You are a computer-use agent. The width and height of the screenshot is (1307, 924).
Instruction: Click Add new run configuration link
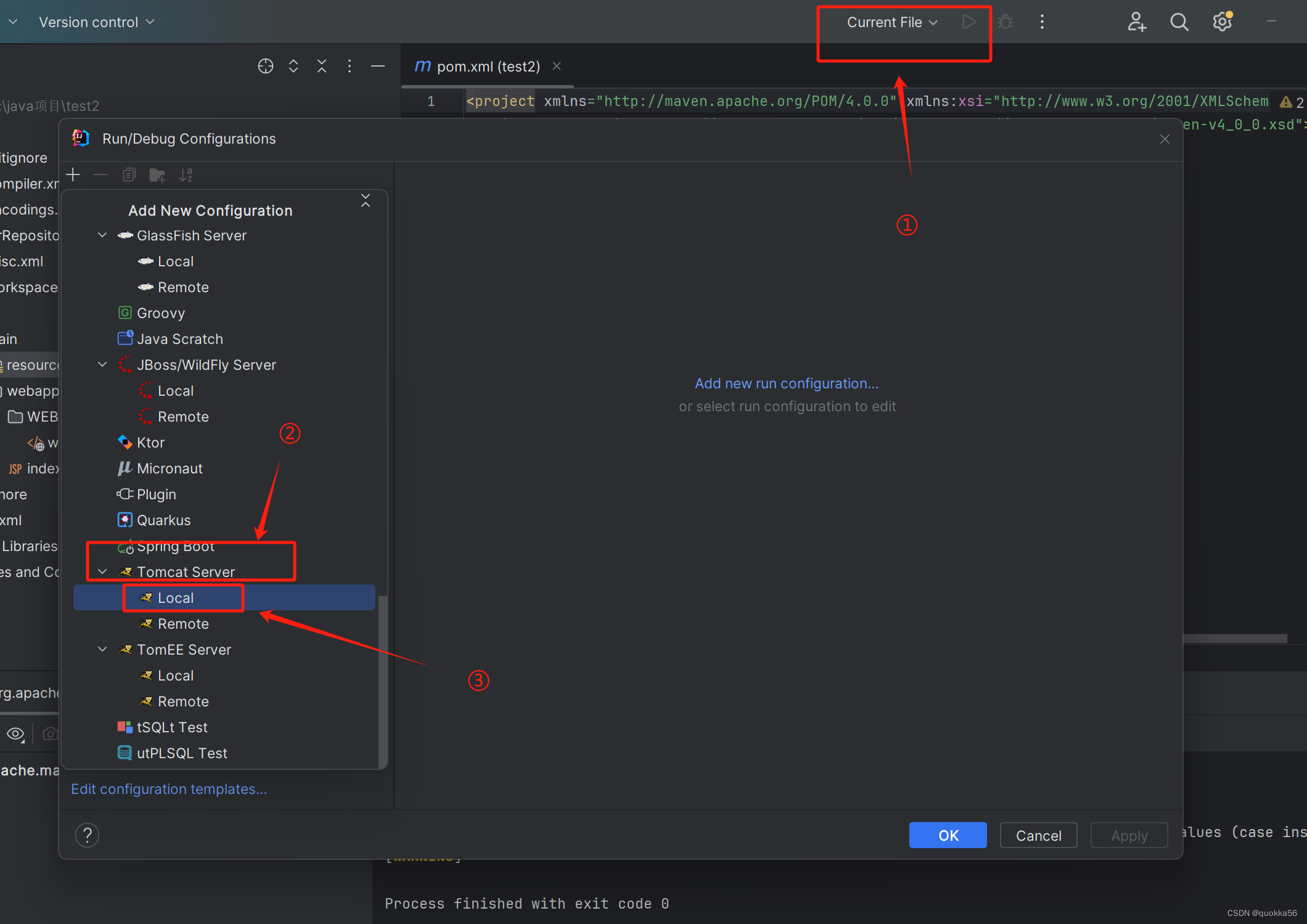click(x=787, y=383)
